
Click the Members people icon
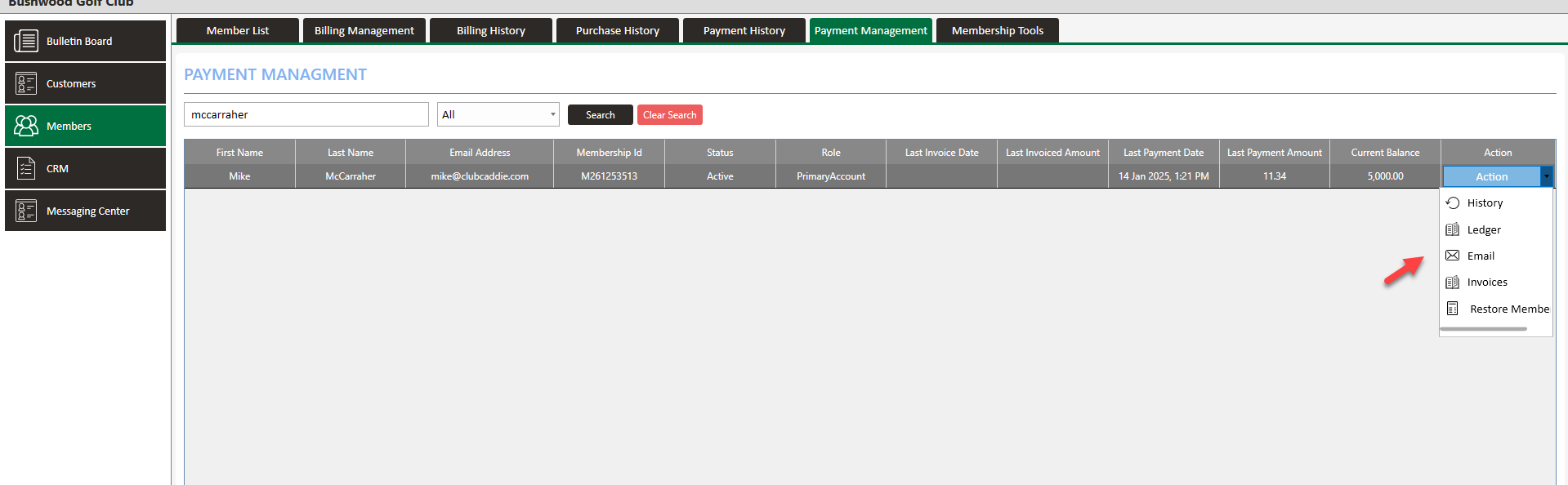pyautogui.click(x=26, y=126)
